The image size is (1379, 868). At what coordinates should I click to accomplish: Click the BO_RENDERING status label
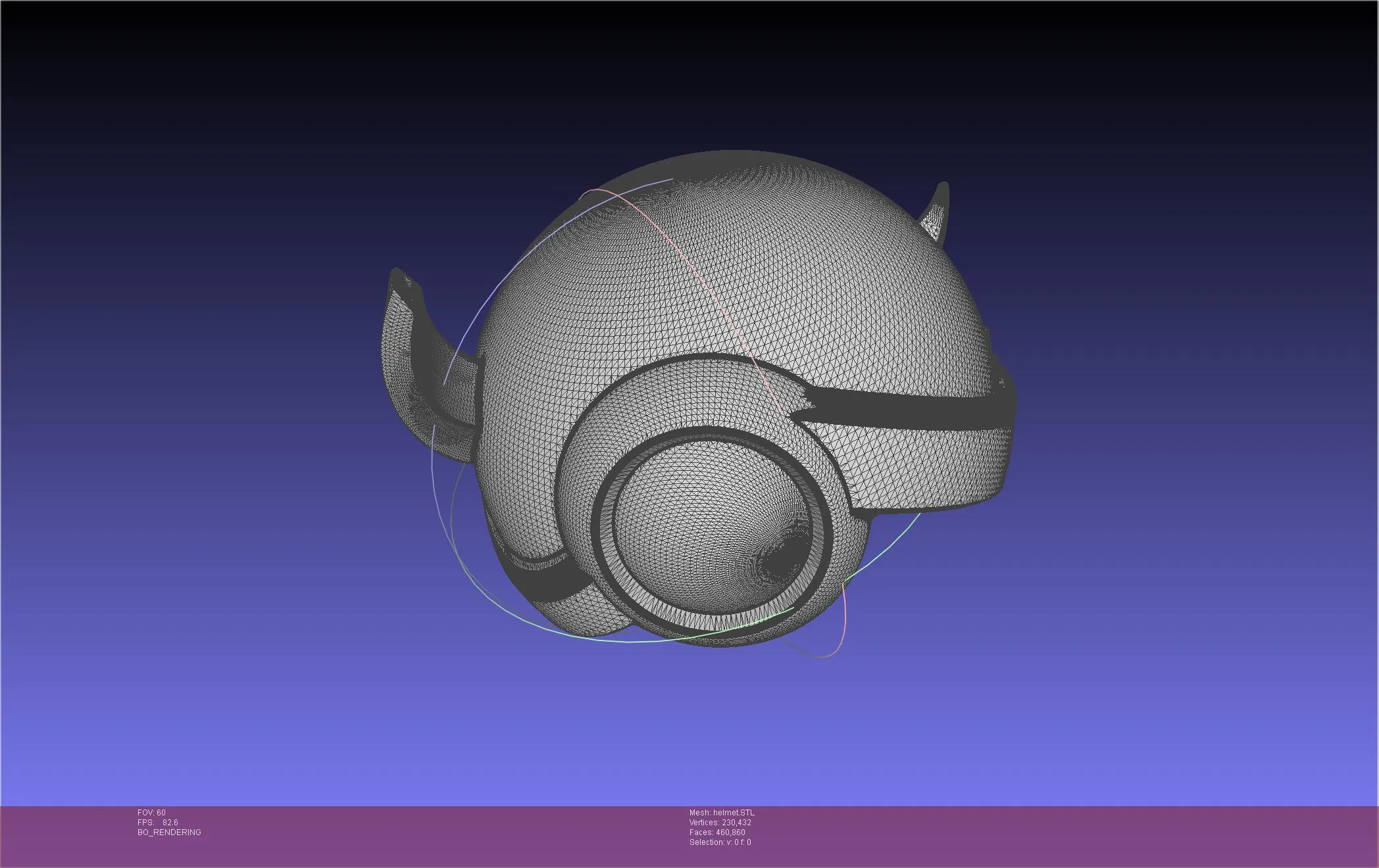169,832
